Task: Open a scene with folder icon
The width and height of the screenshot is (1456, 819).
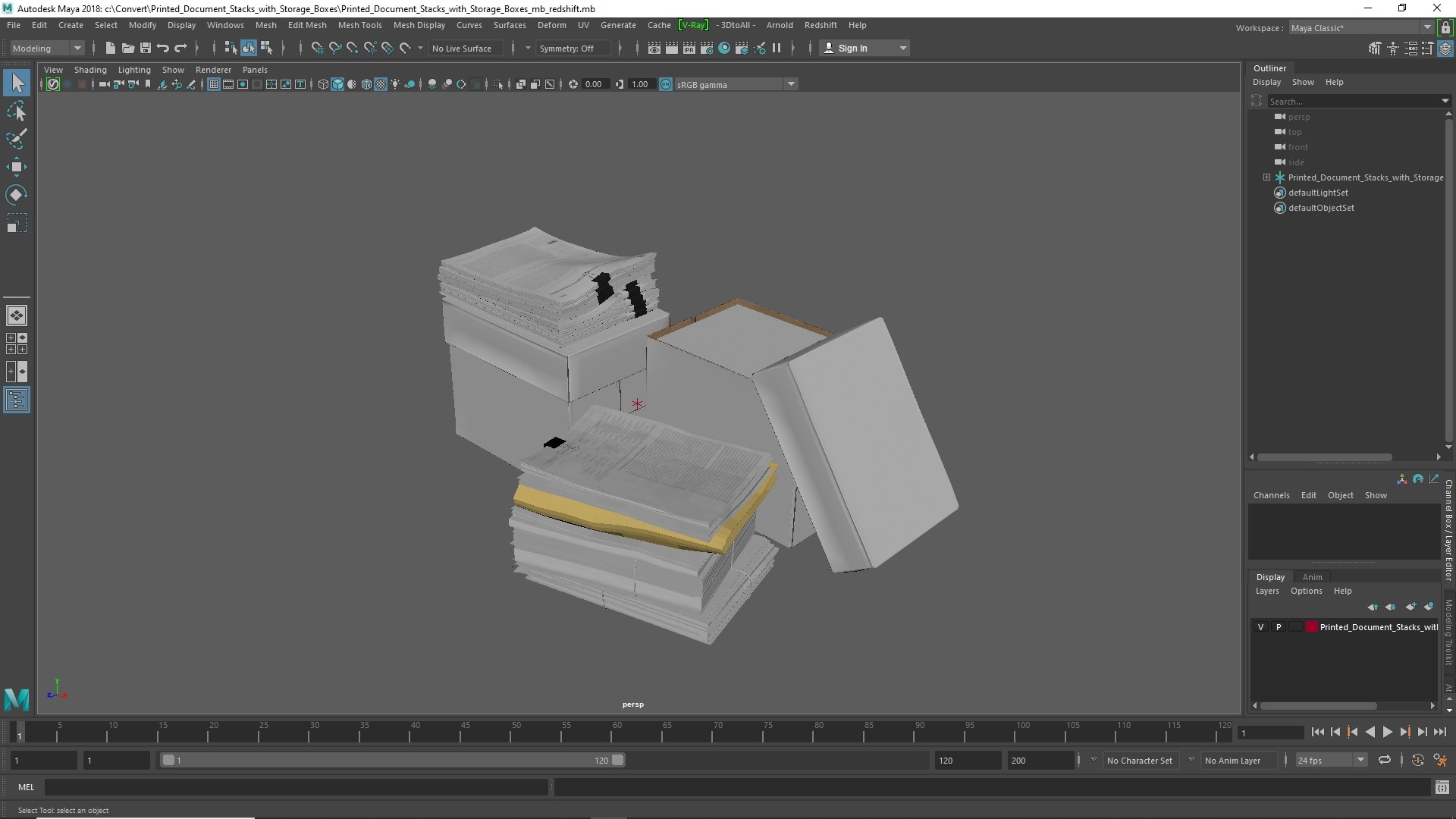Action: (x=127, y=48)
